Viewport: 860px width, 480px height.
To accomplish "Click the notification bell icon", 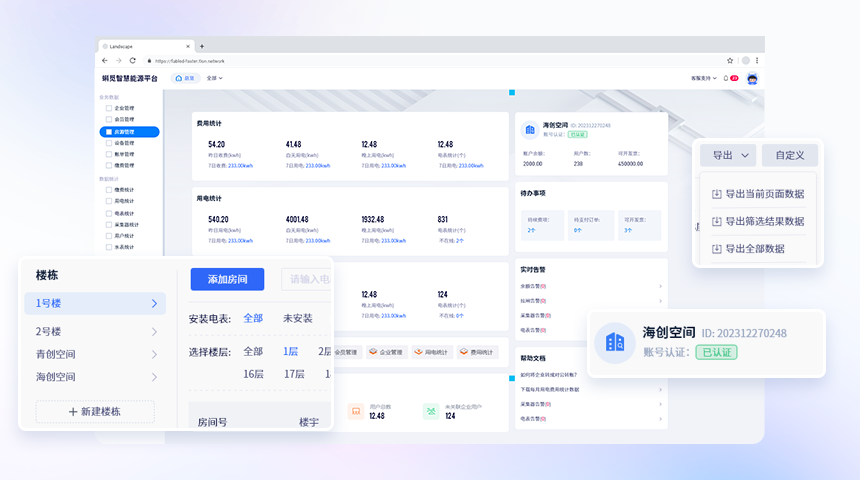I will click(x=726, y=78).
